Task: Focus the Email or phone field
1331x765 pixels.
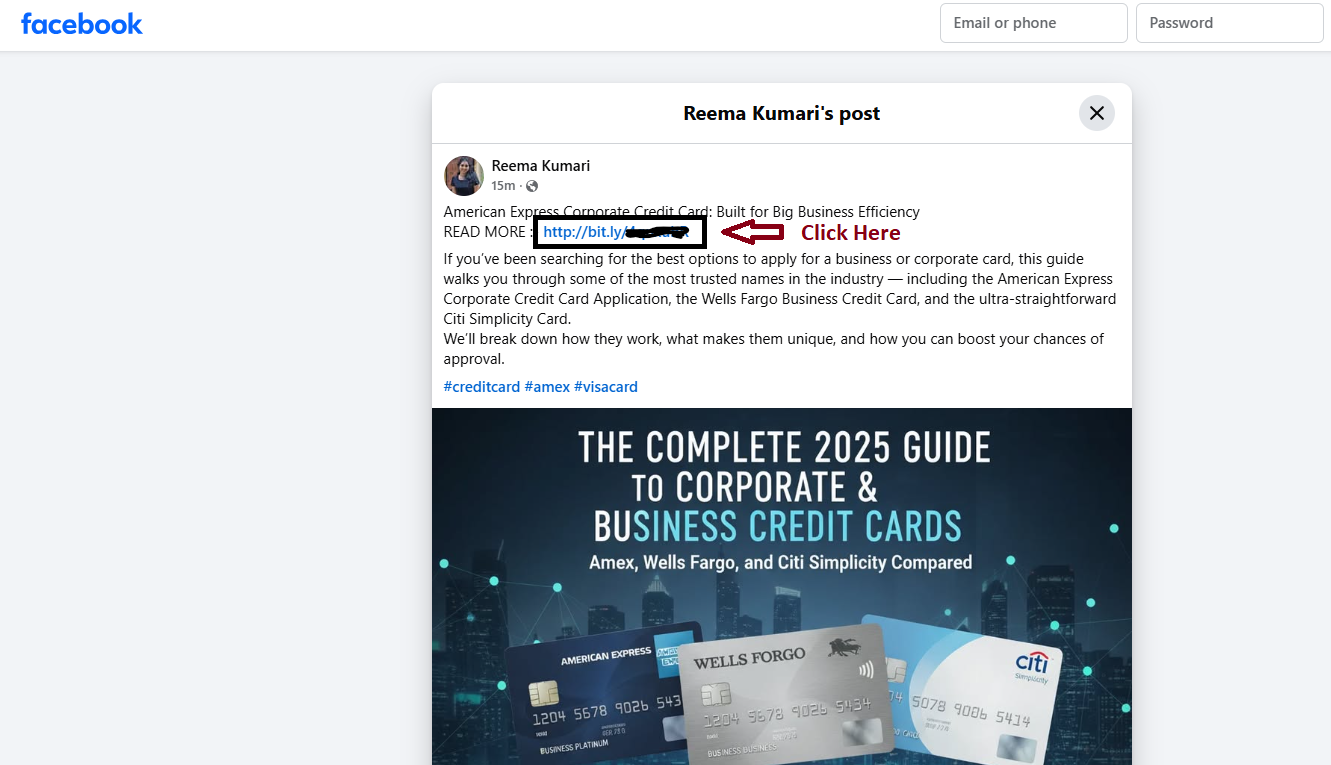Action: pos(1034,23)
